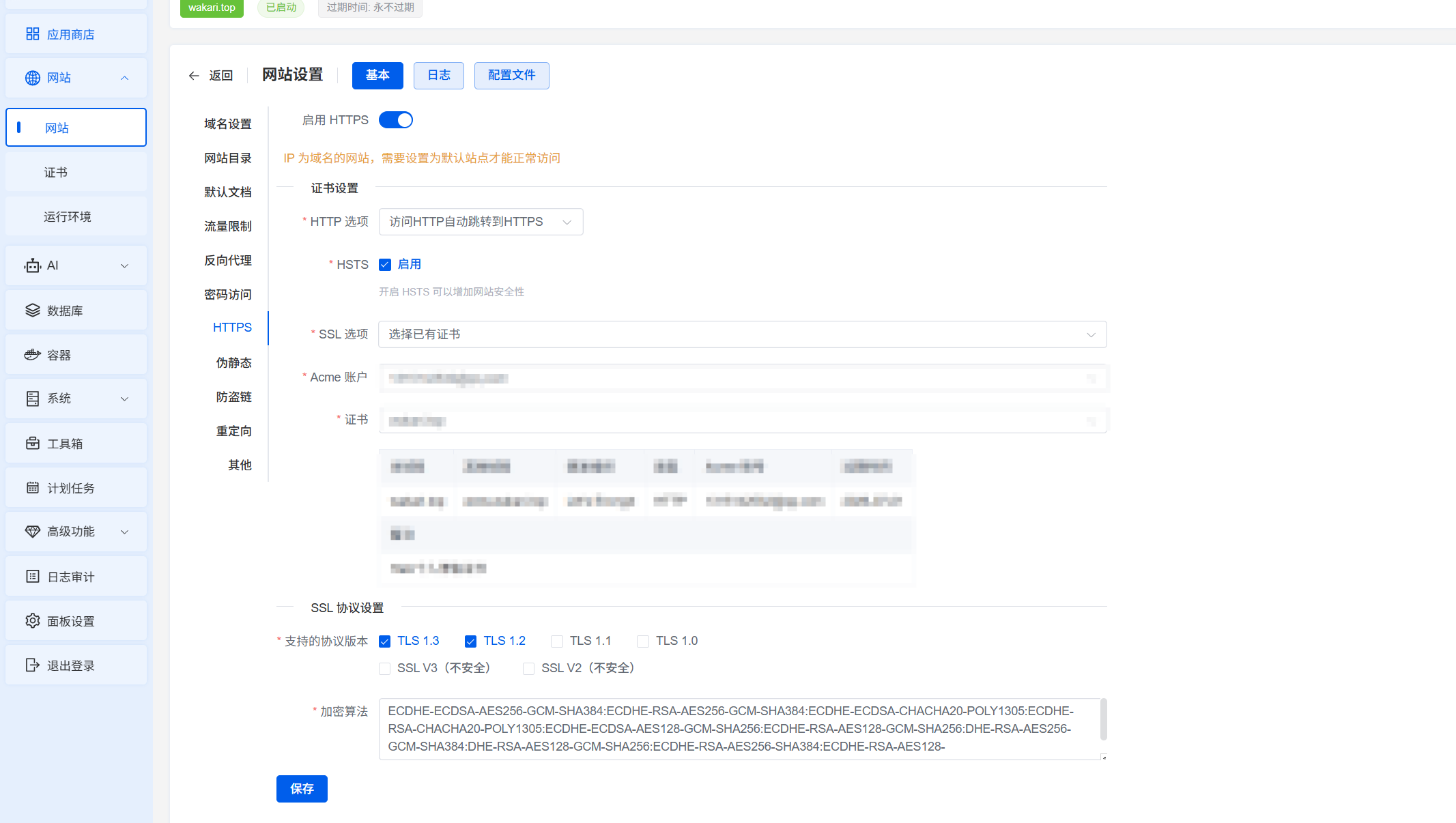Uncheck the HSTS 启用 checkbox

click(x=385, y=265)
